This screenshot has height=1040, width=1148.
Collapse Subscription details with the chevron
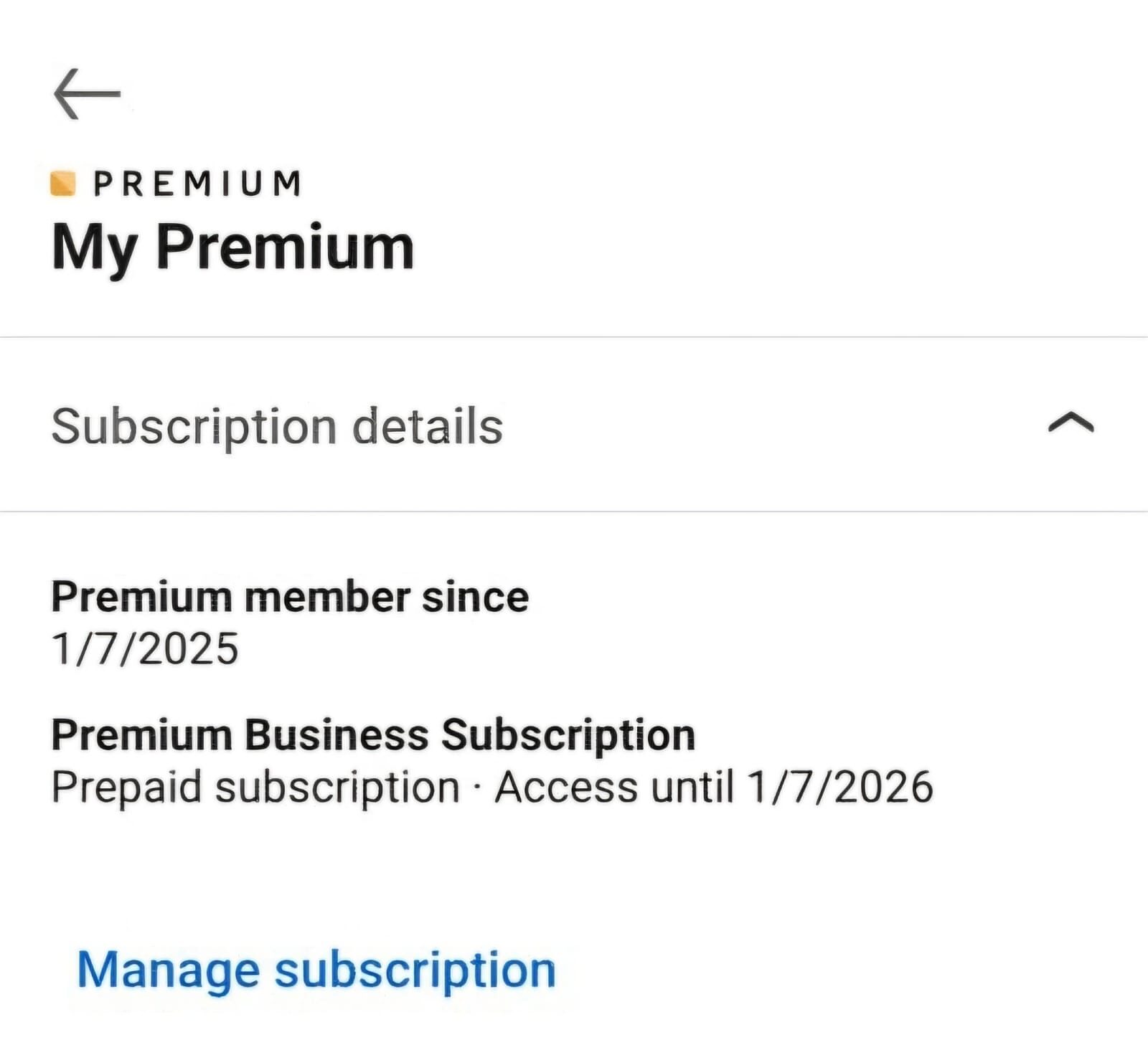pos(1071,423)
